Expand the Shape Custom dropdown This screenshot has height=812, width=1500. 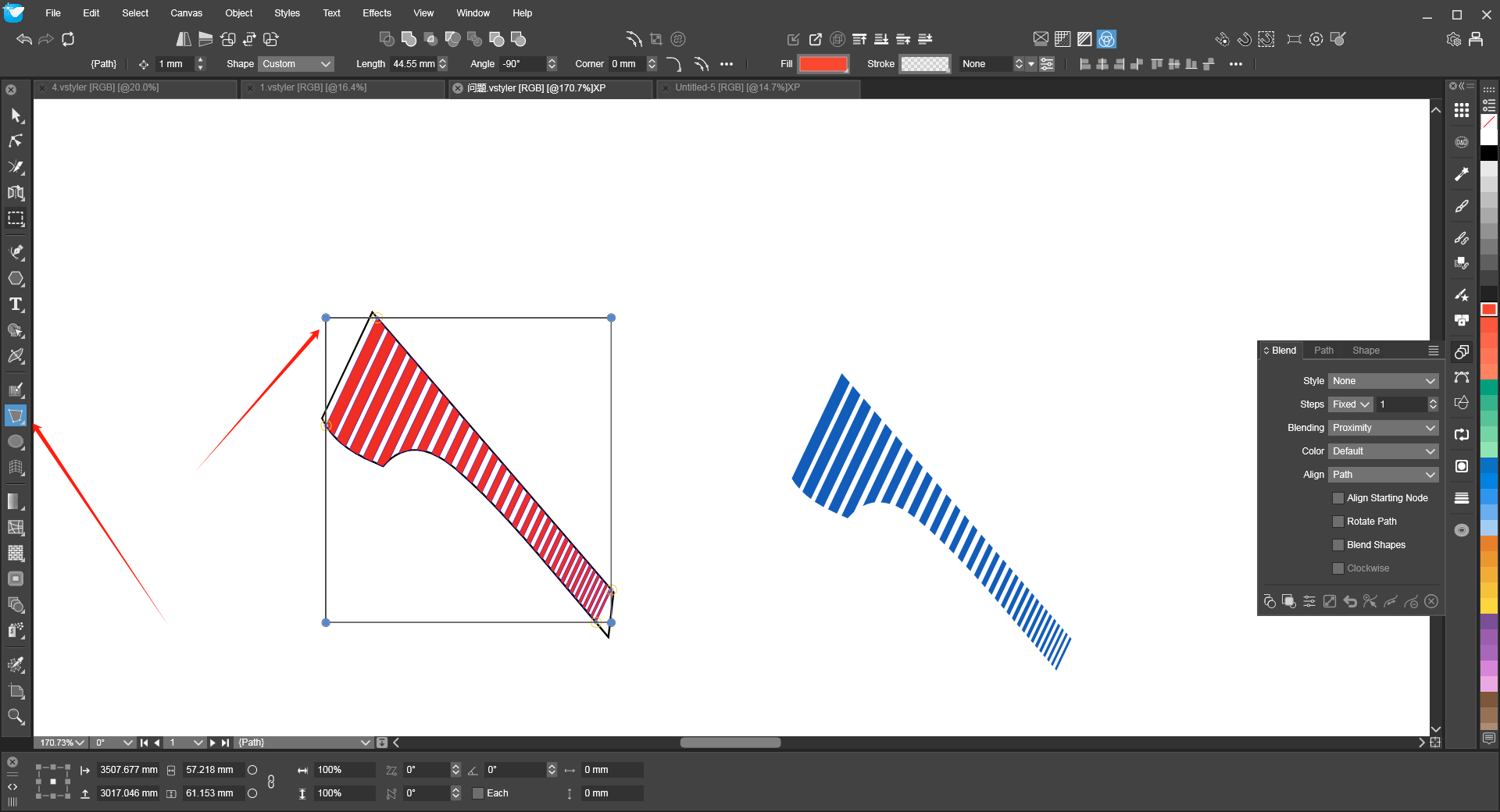coord(296,64)
